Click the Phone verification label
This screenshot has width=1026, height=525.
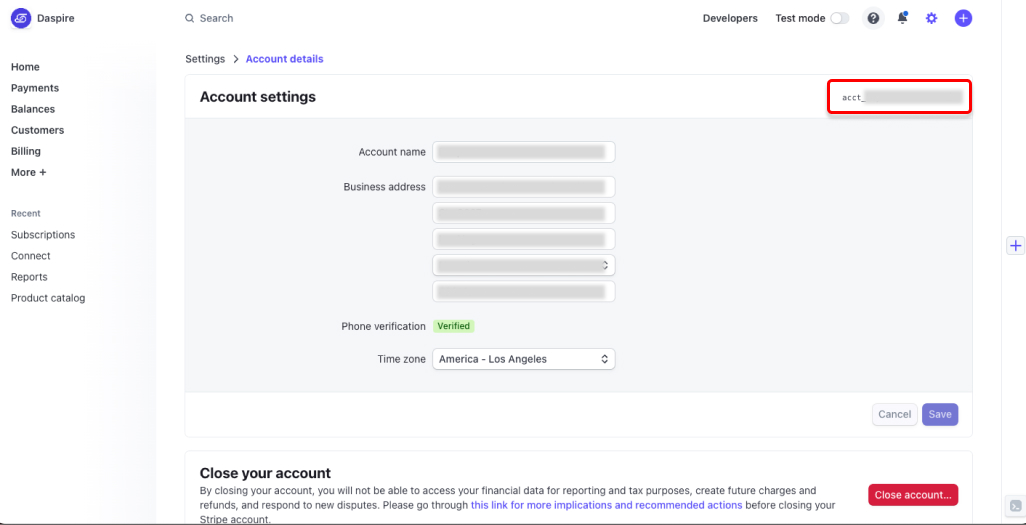point(383,326)
